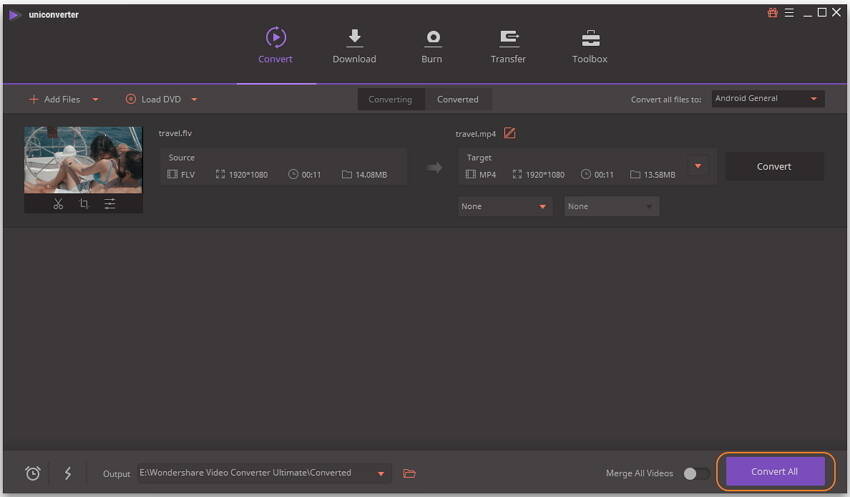This screenshot has height=497, width=850.
Task: Open the first None dropdown
Action: click(x=505, y=206)
